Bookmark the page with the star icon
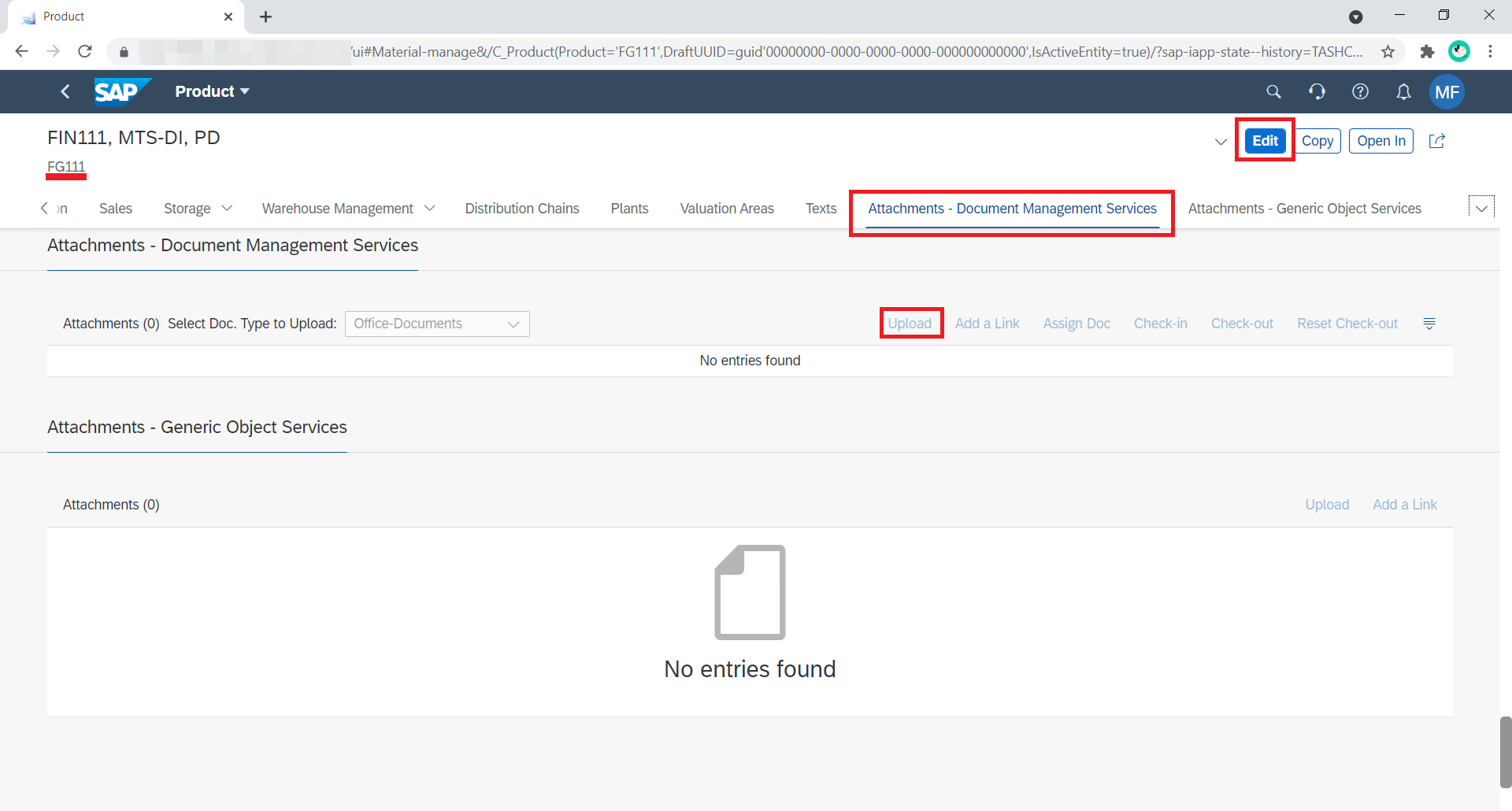Screen dimensions: 1512x811 pyautogui.click(x=1388, y=51)
